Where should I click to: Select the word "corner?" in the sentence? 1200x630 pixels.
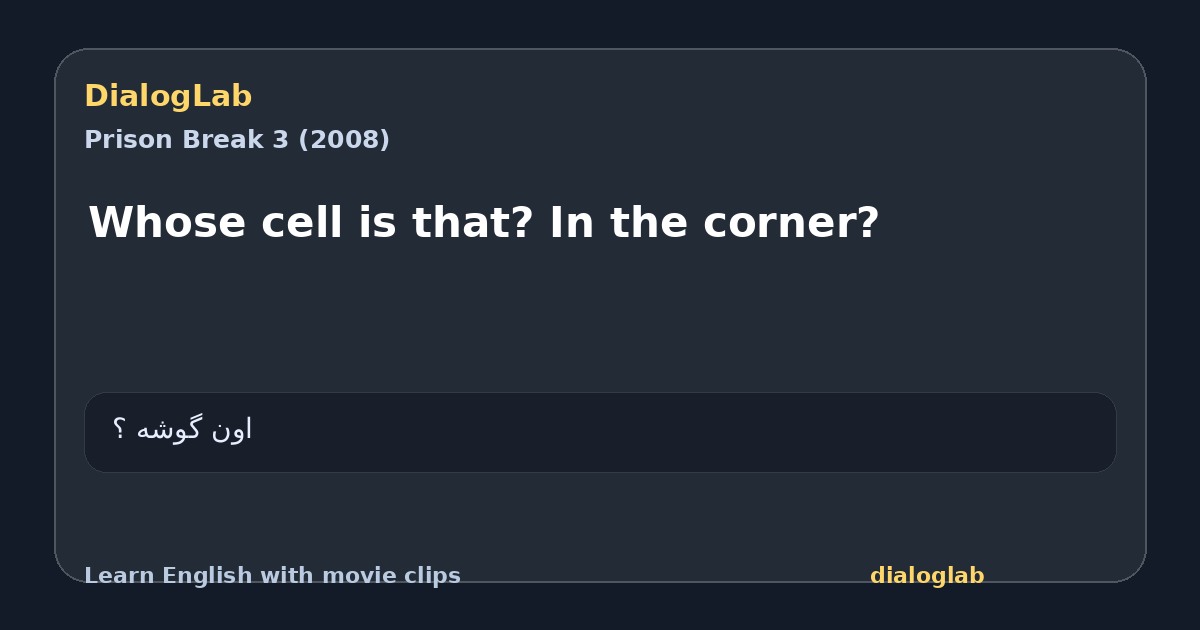(791, 222)
